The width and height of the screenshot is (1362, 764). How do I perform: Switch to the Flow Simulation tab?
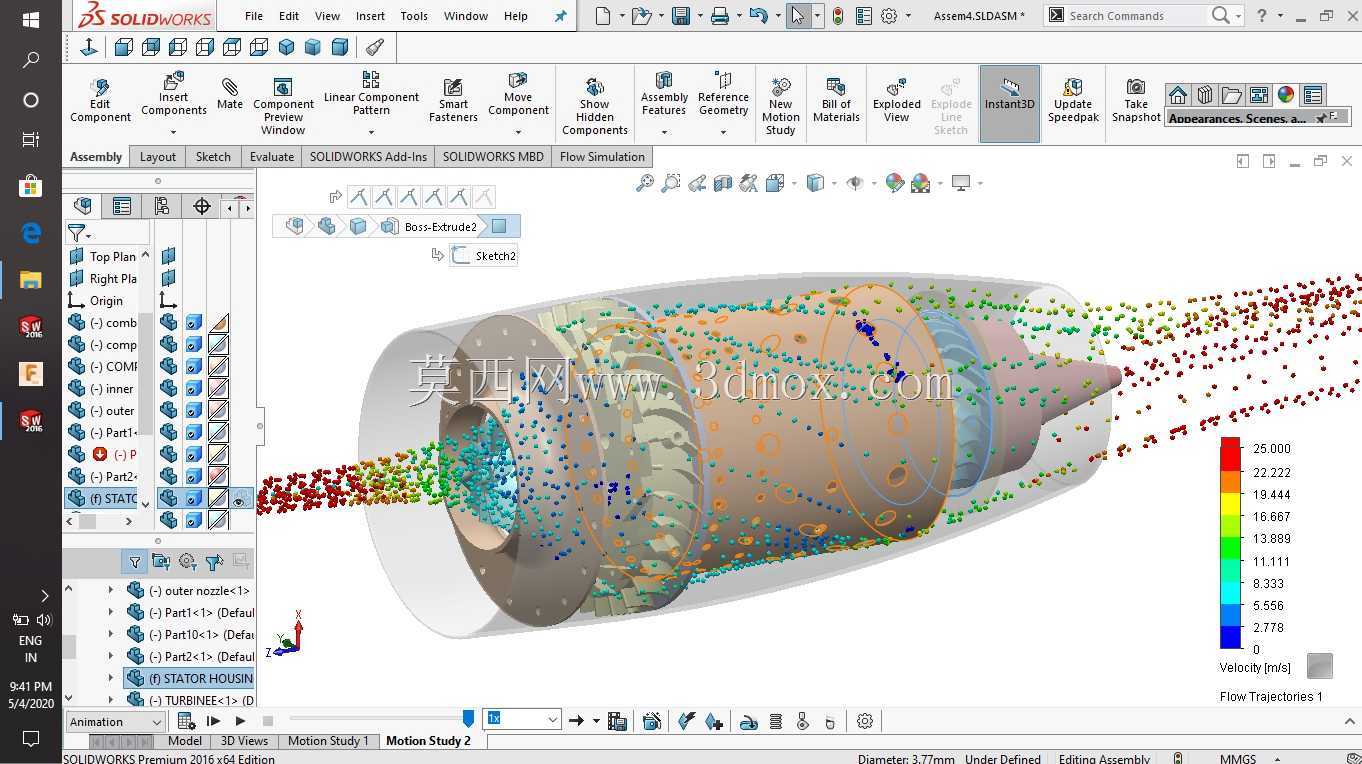(602, 157)
